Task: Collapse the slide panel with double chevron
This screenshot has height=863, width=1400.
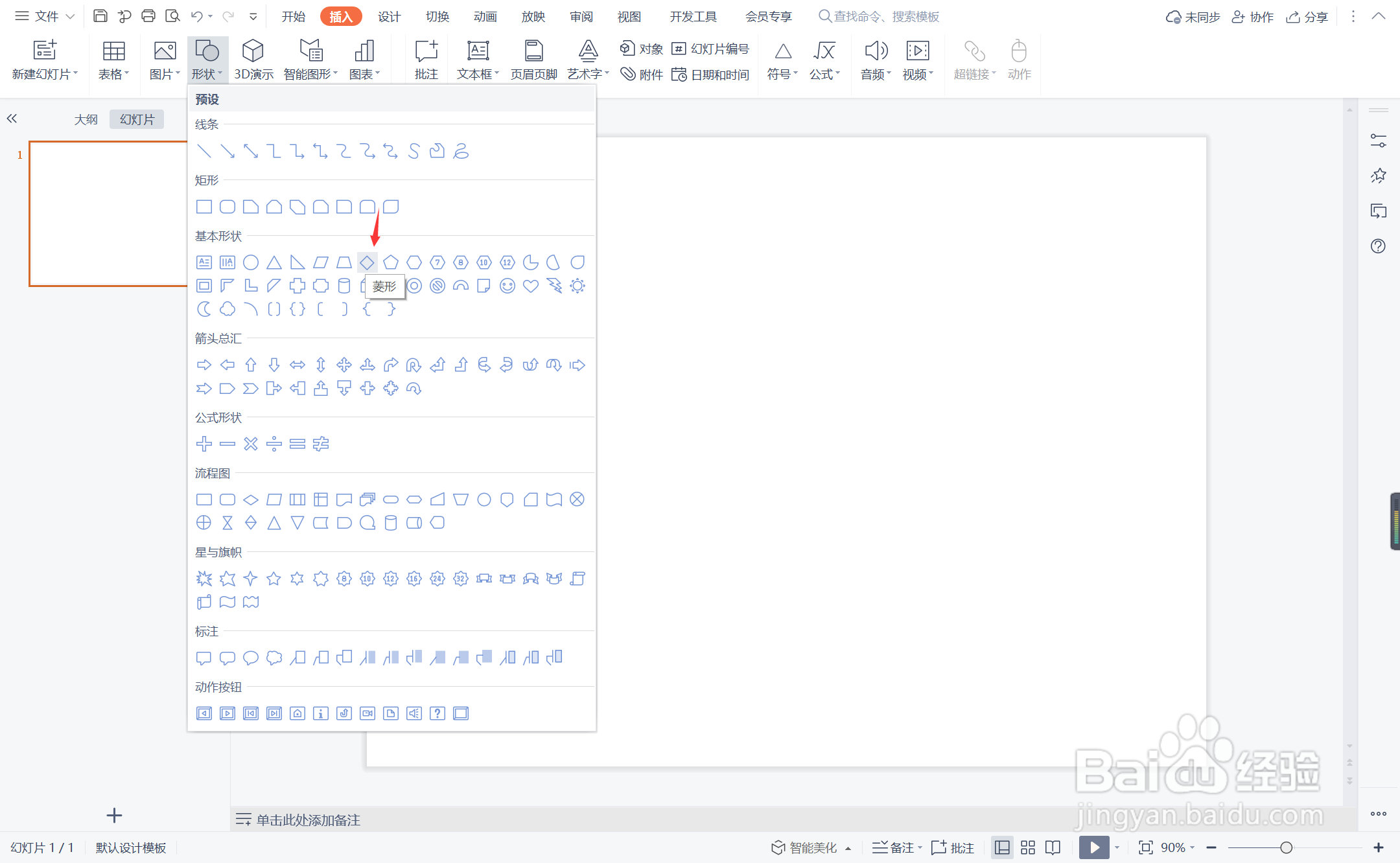Action: click(12, 119)
